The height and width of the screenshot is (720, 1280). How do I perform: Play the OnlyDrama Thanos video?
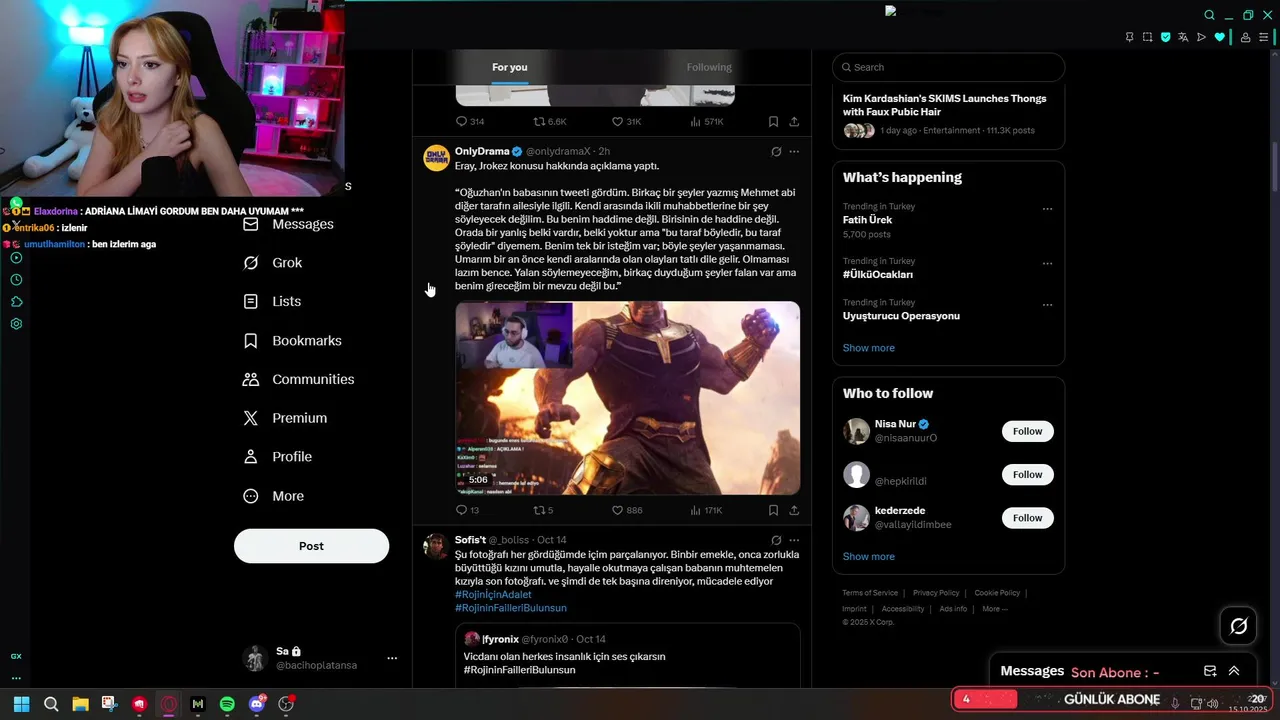coord(627,398)
